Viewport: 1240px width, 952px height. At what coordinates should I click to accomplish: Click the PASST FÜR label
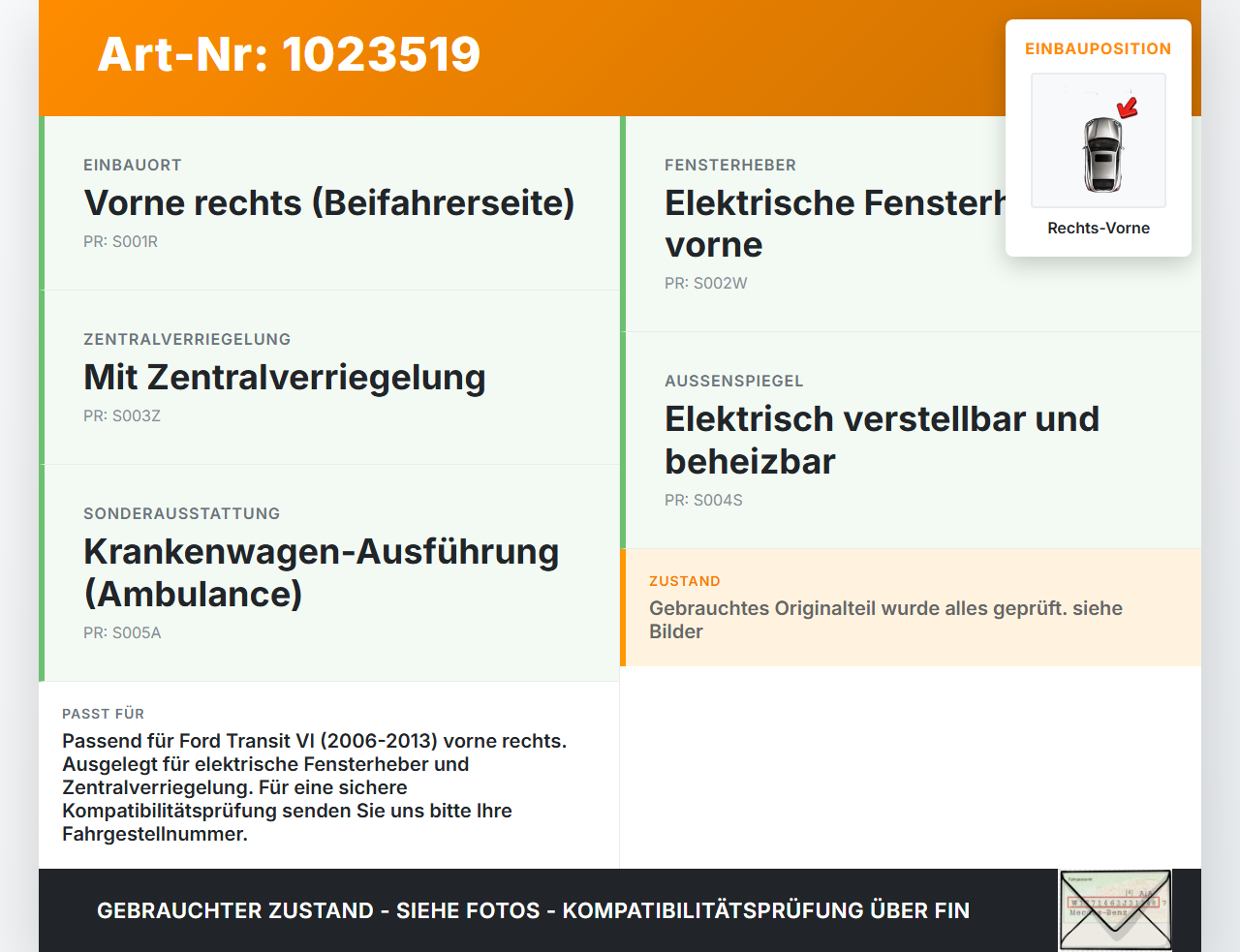pyautogui.click(x=103, y=714)
